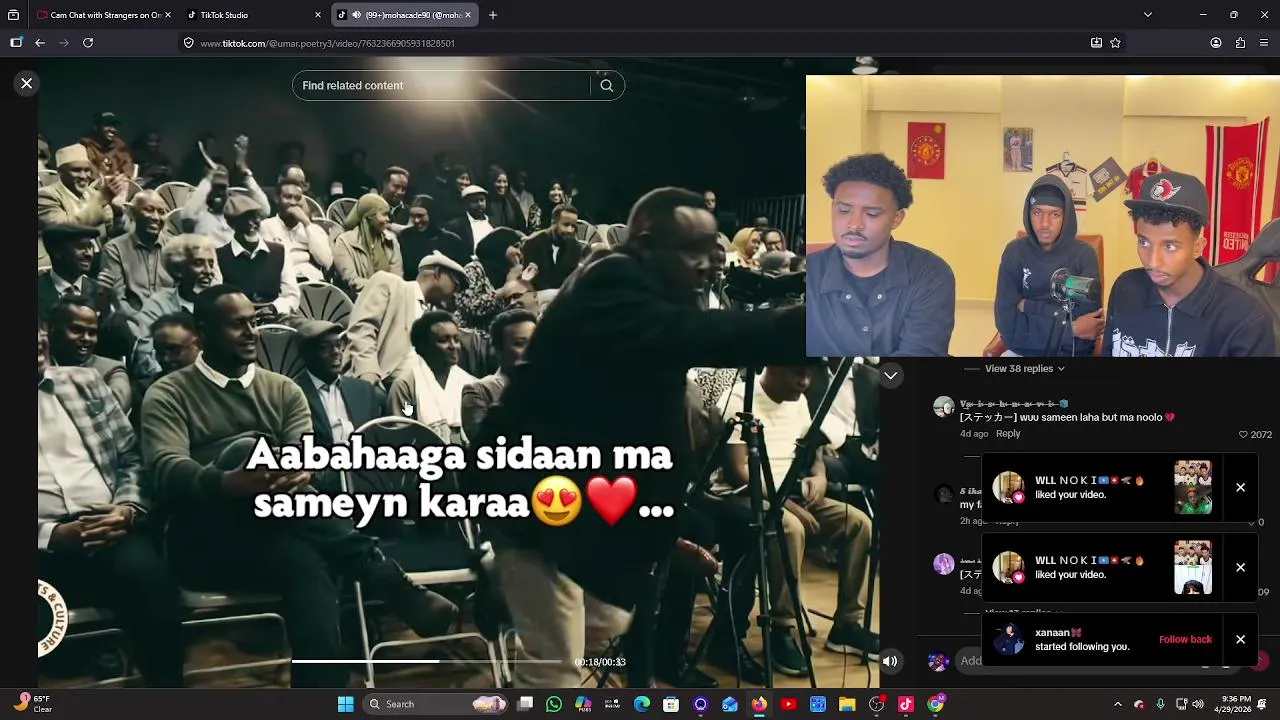1280x720 pixels.
Task: Close the mohacade90 TikTok tab
Action: pyautogui.click(x=467, y=15)
